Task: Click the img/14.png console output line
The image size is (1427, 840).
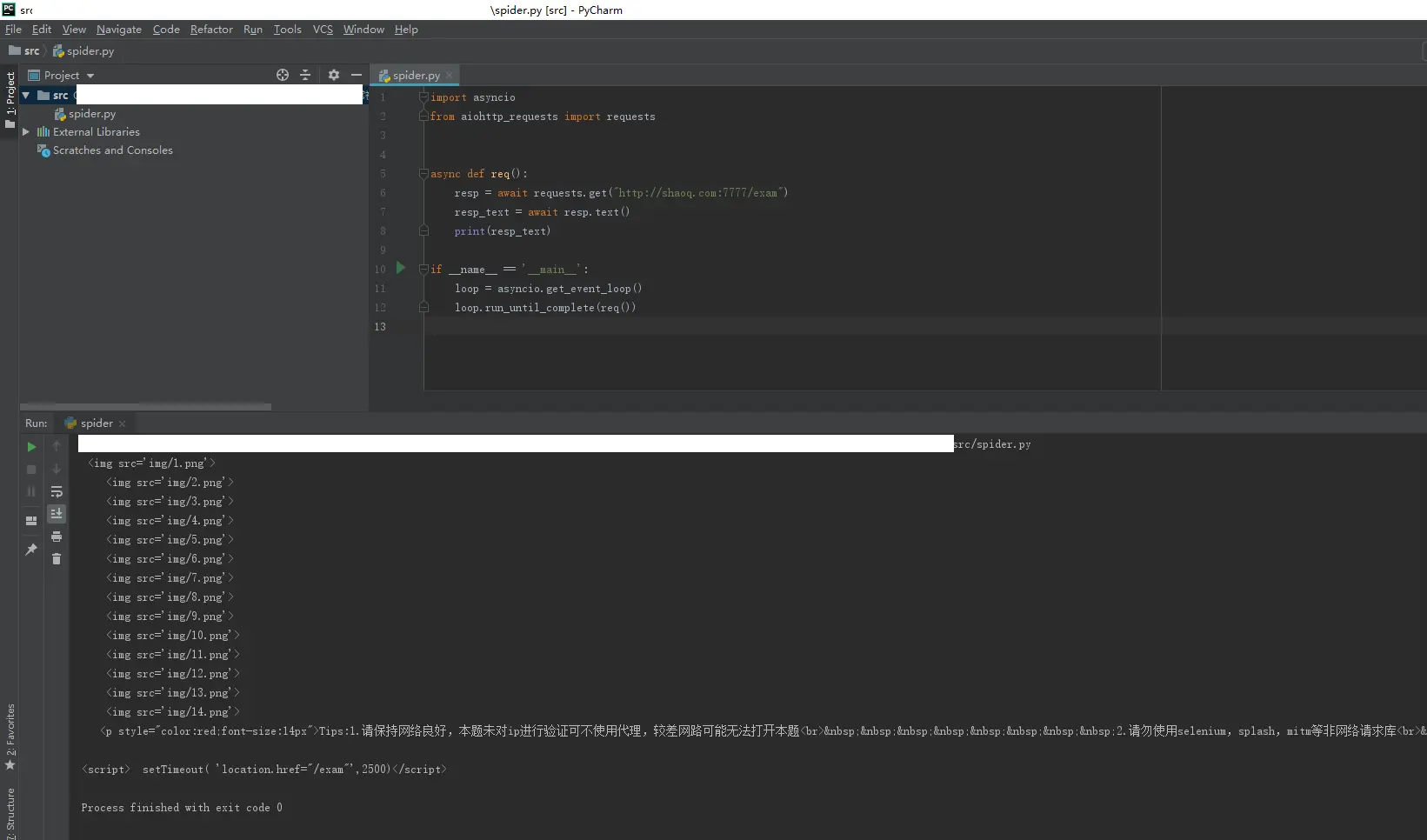Action: click(173, 712)
